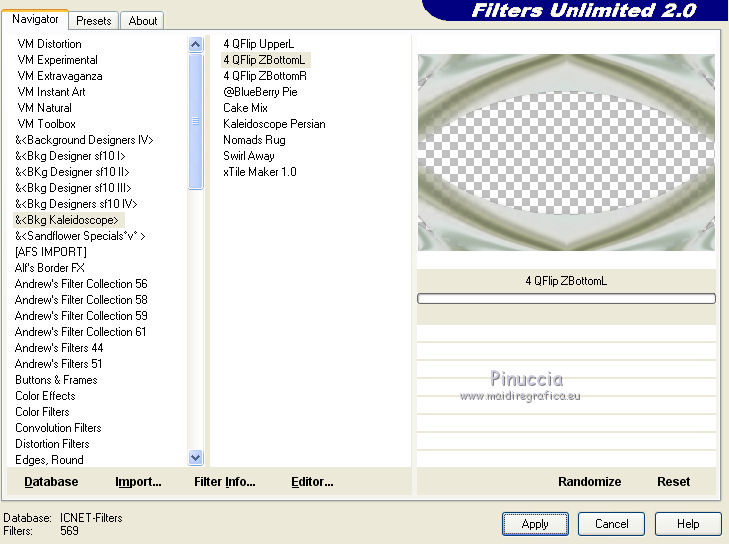Select &<Bkg Designer sf10 I> category
Screen dimensions: 729x544
pyautogui.click(x=70, y=156)
